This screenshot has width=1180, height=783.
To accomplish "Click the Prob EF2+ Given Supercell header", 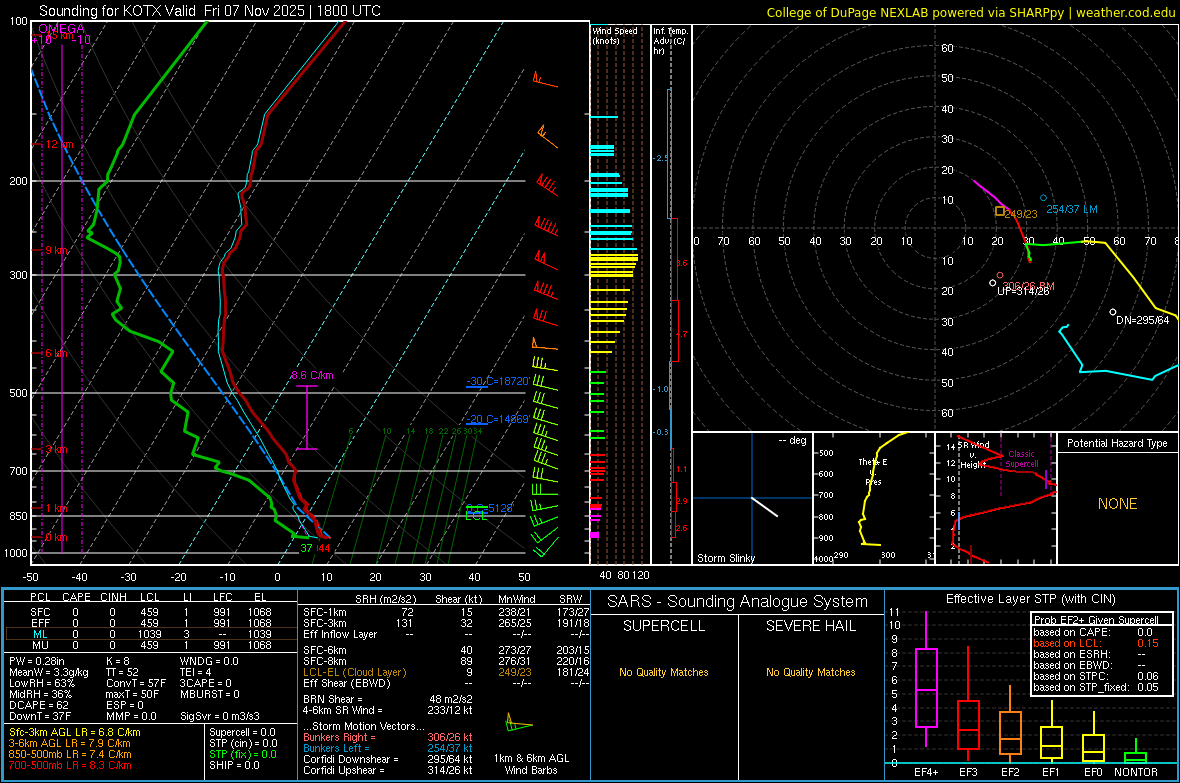I will tap(1096, 620).
